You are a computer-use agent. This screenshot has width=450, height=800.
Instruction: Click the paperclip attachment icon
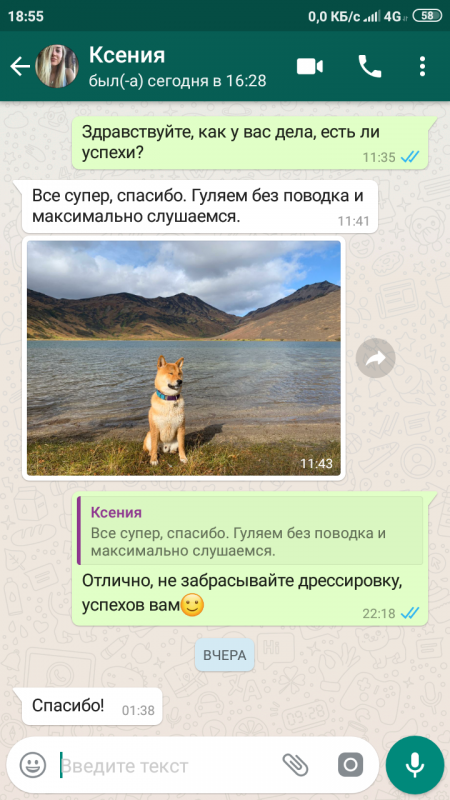(x=295, y=765)
